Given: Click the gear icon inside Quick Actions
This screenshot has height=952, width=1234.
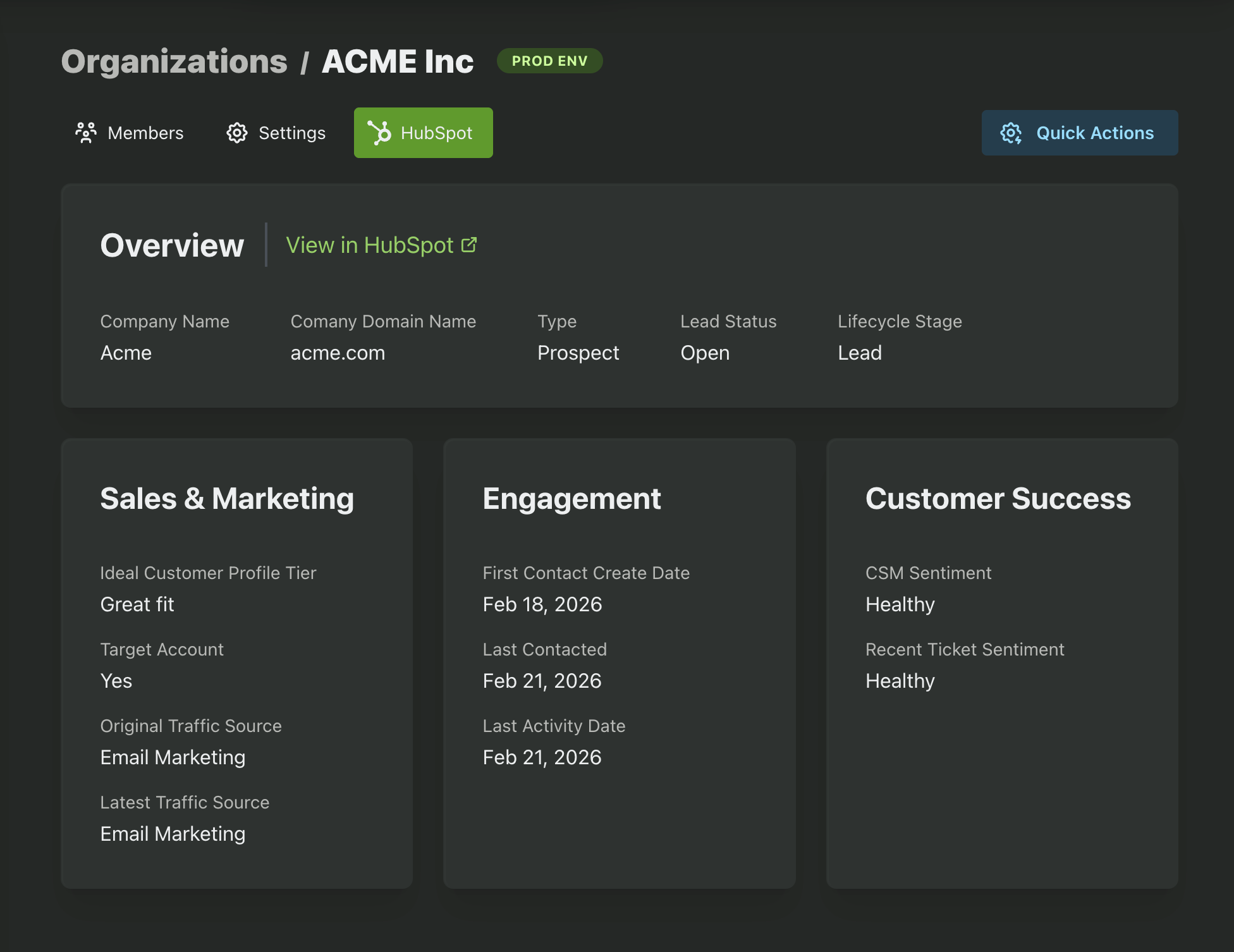Looking at the screenshot, I should point(1011,133).
